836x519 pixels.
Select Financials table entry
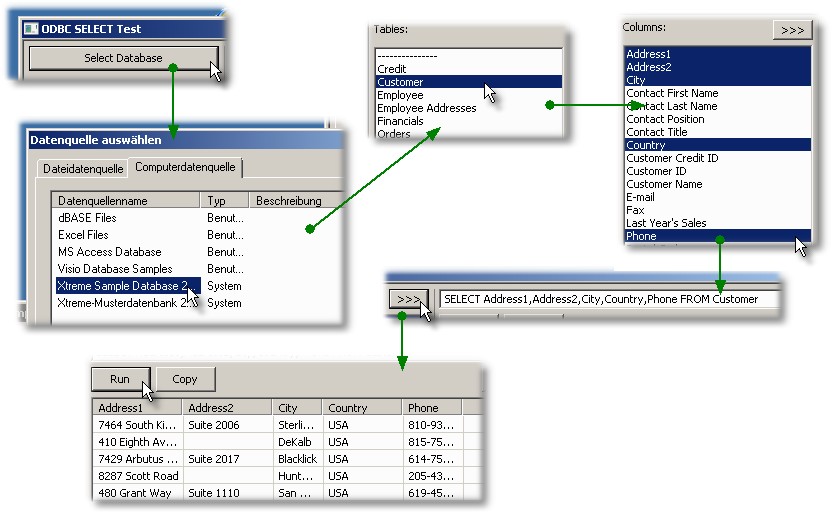(x=400, y=121)
